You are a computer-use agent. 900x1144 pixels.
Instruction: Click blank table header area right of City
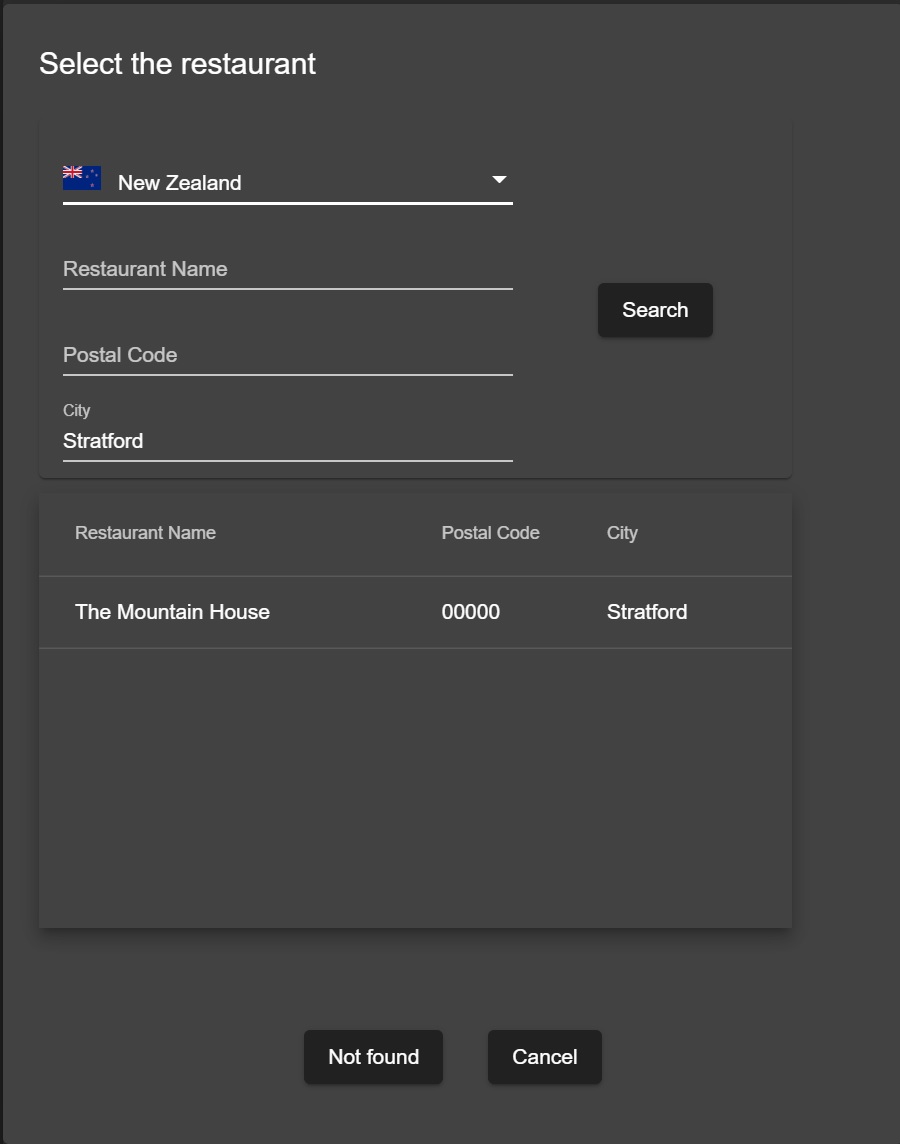coord(715,533)
